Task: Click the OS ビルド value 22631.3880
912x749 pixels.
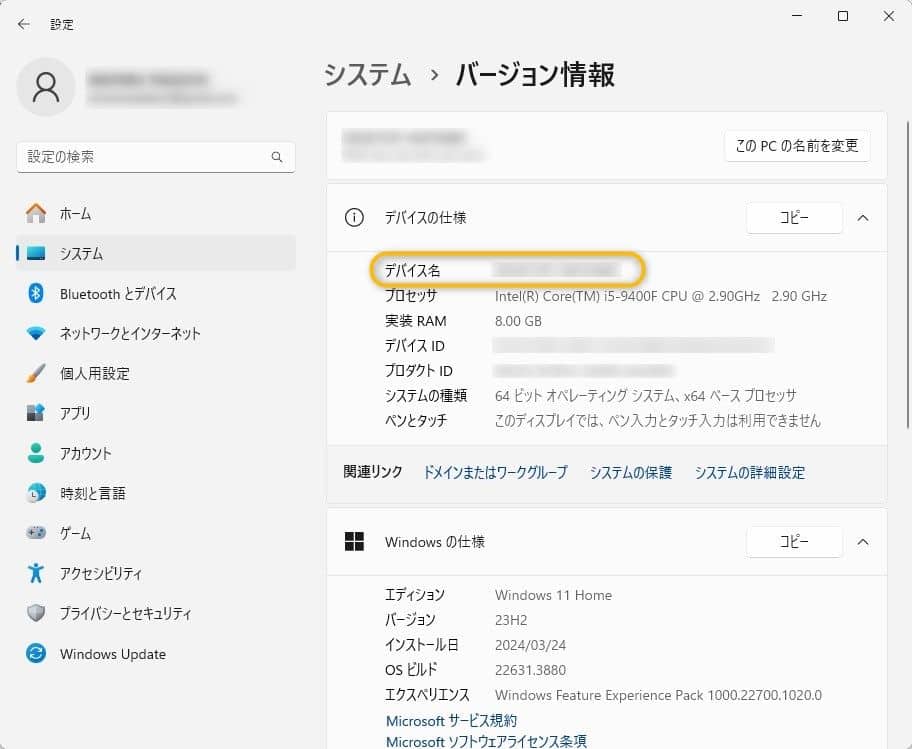Action: coord(530,670)
